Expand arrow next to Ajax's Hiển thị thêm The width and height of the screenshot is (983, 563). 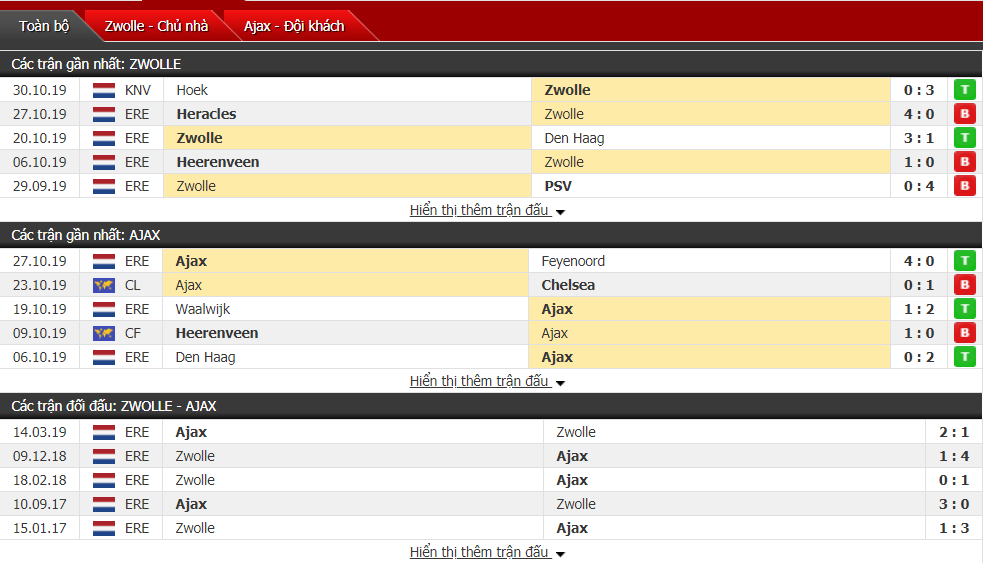pyautogui.click(x=560, y=383)
